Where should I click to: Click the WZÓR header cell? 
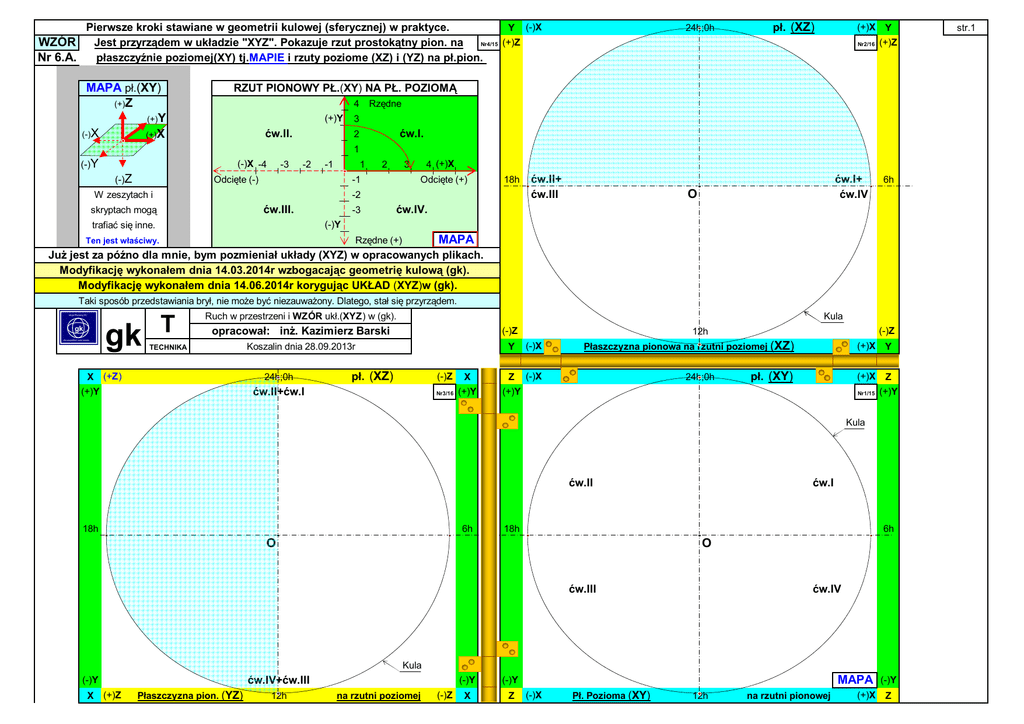pyautogui.click(x=57, y=43)
